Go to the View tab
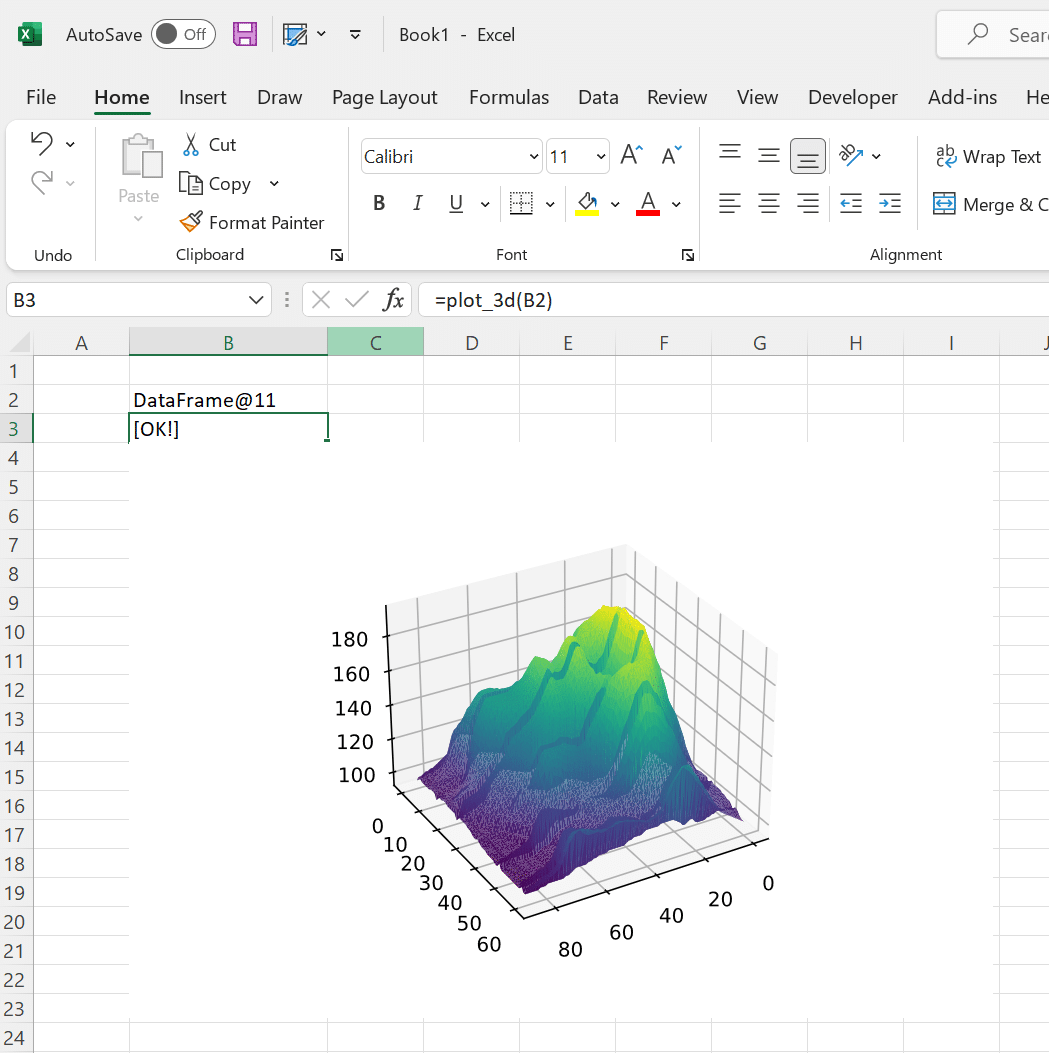 tap(757, 97)
